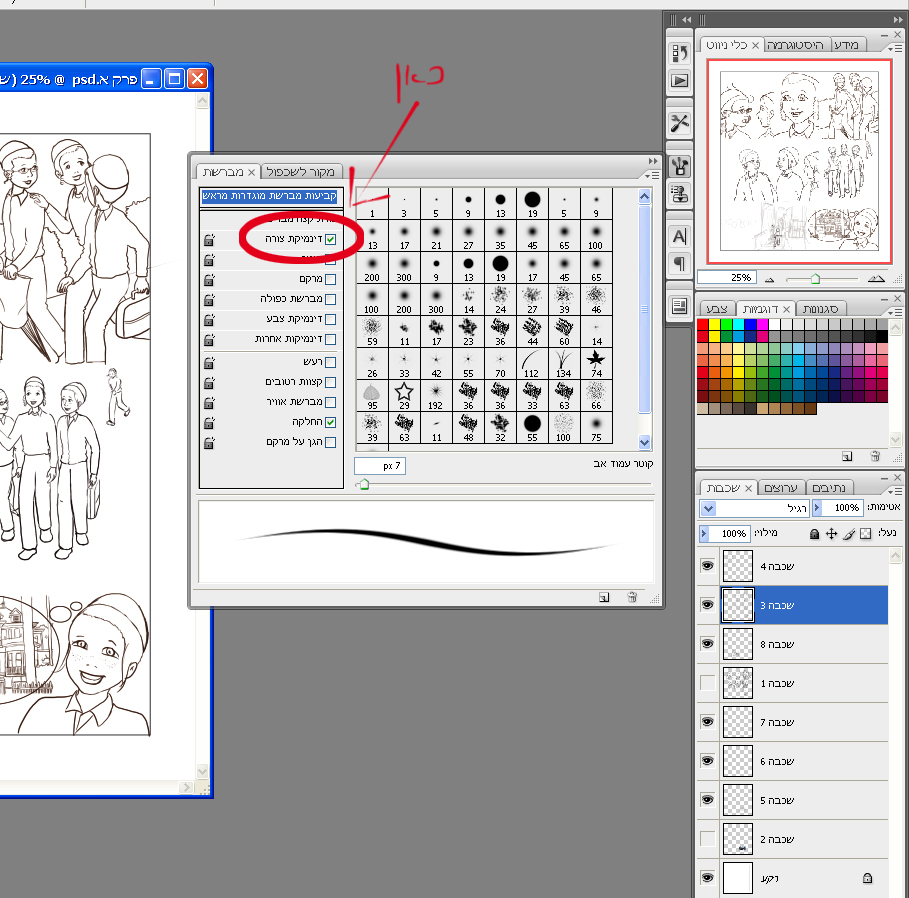Click the master diameter slider handle
The image size is (909, 898).
[364, 484]
